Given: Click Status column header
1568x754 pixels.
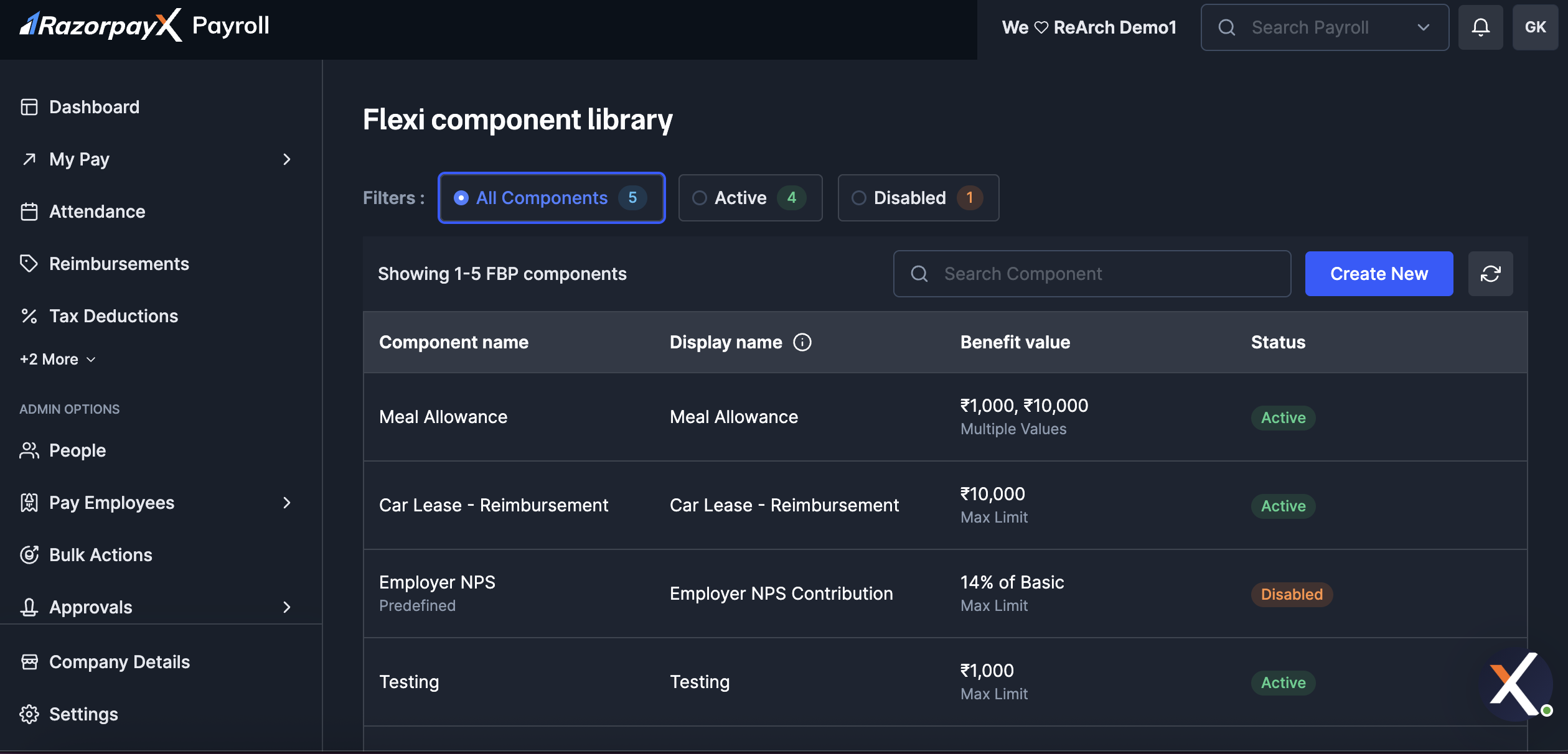Looking at the screenshot, I should [x=1278, y=342].
